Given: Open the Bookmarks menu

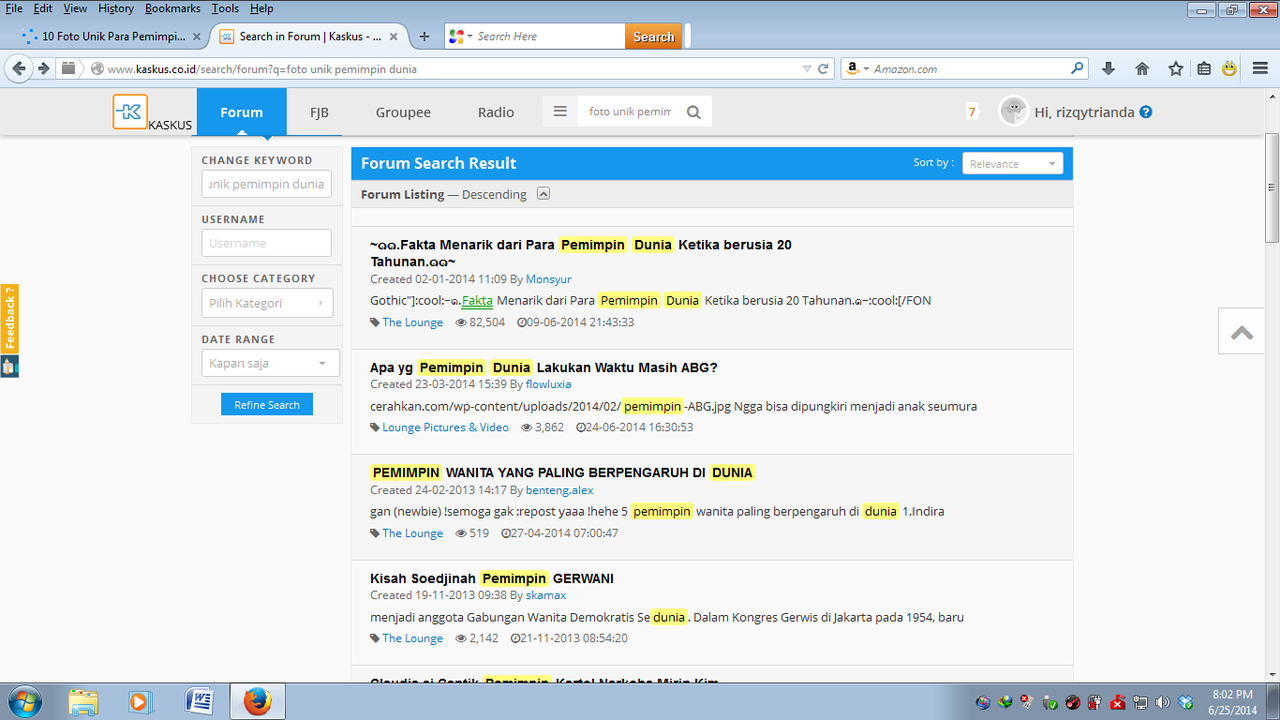Looking at the screenshot, I should (x=172, y=8).
